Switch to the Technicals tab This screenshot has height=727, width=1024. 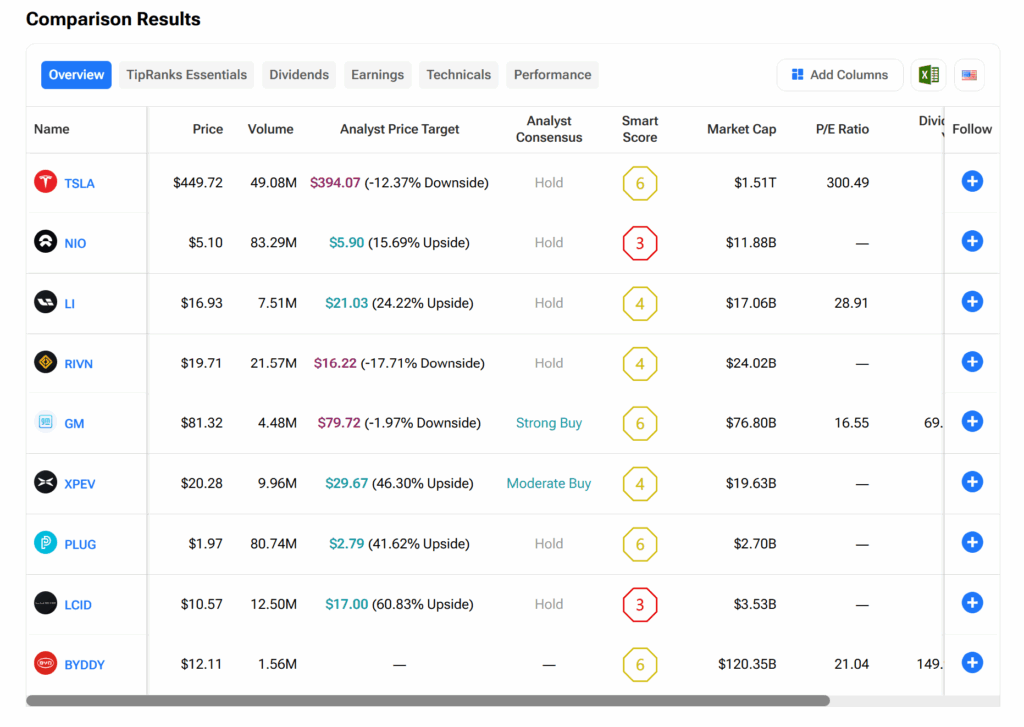[x=458, y=75]
